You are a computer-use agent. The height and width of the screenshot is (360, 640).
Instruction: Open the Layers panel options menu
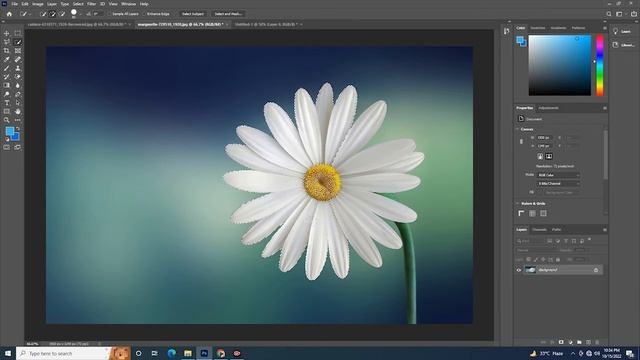604,230
